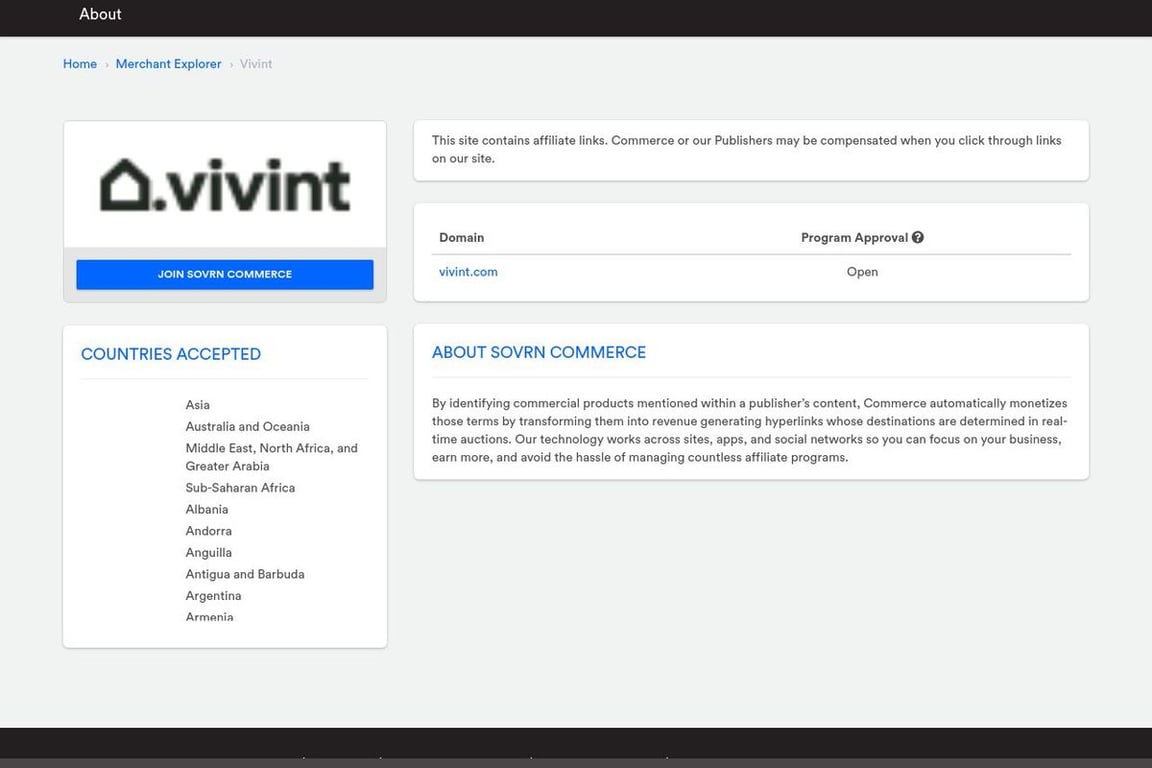Open the vivint.com domain link
1152x768 pixels.
pos(468,272)
